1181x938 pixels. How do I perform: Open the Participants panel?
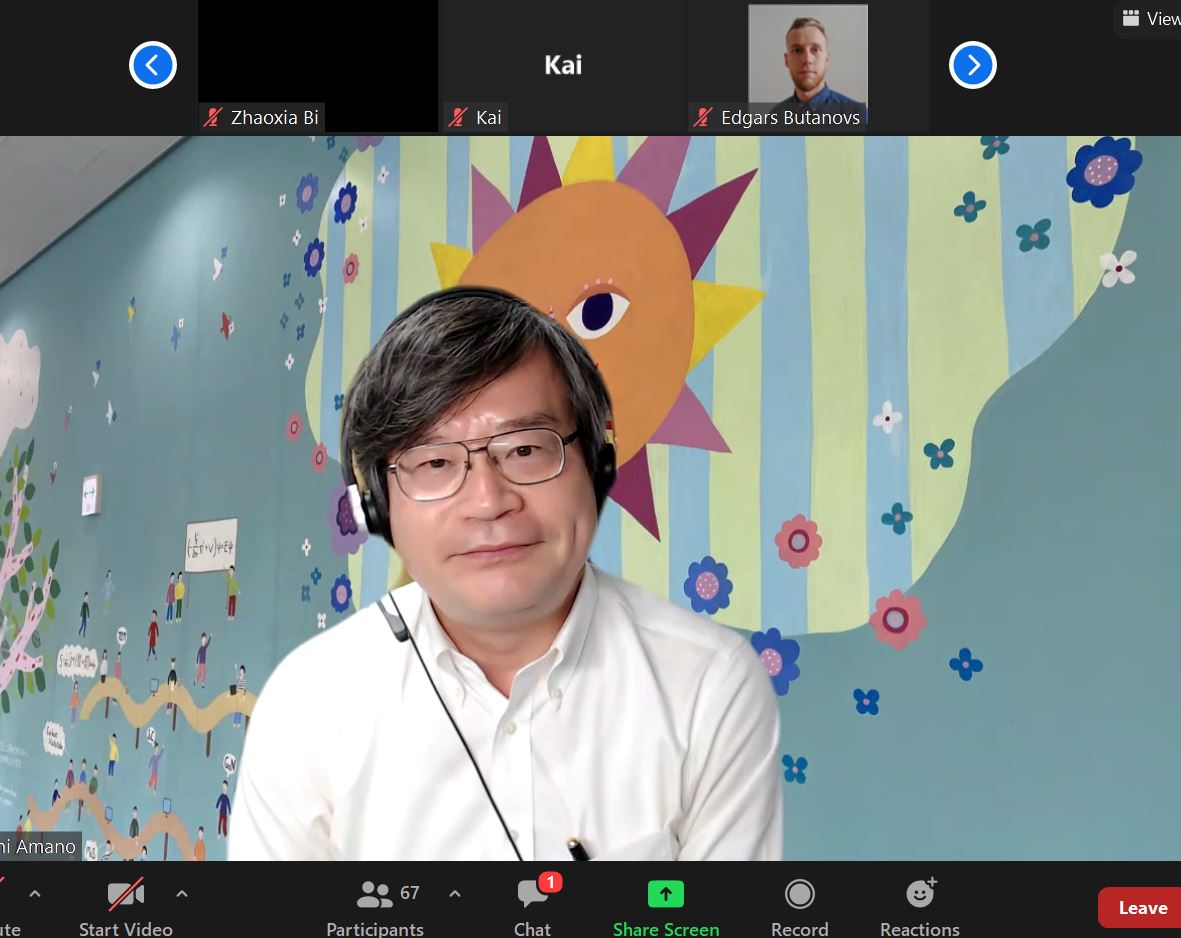click(375, 908)
